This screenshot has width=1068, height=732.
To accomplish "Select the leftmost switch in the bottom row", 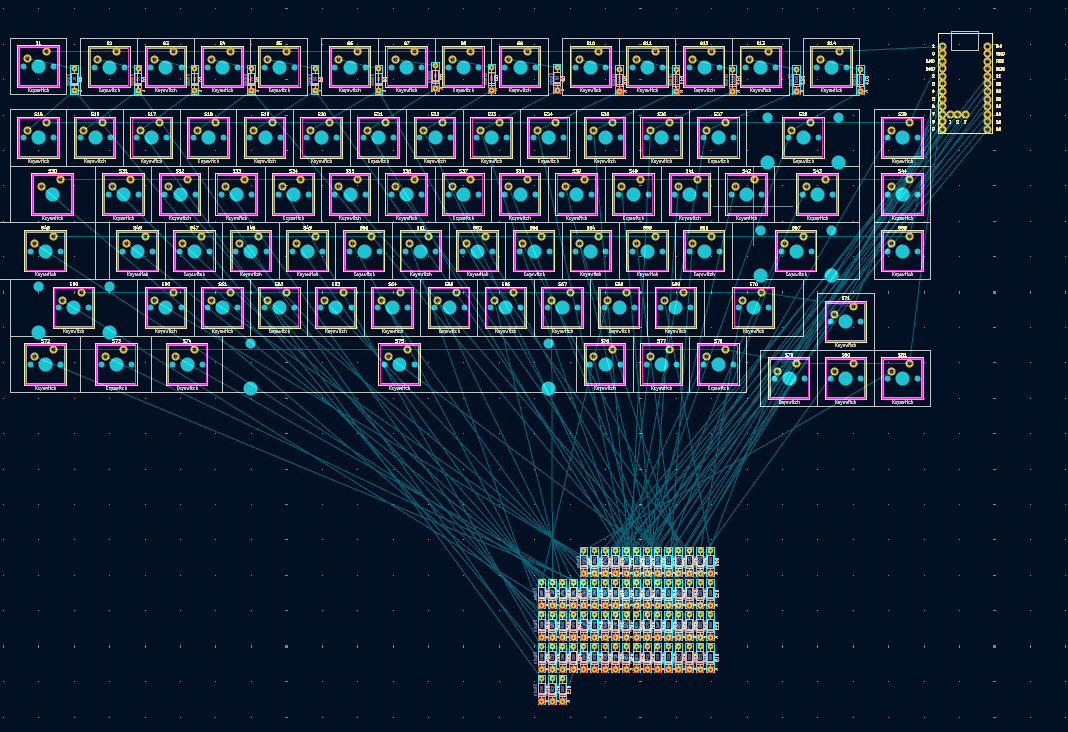I will pos(40,368).
